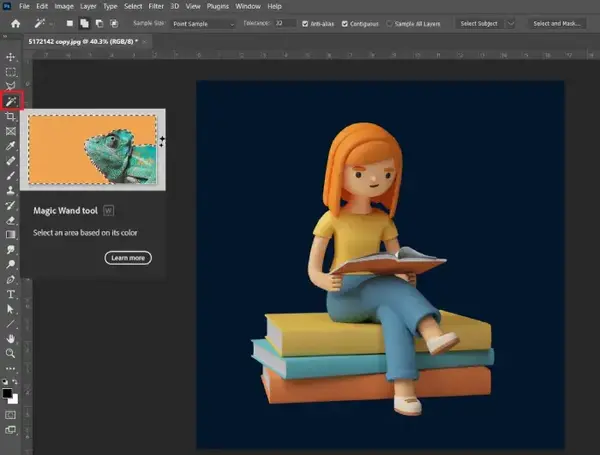Click the Tolerance input field
The width and height of the screenshot is (600, 455).
(285, 24)
